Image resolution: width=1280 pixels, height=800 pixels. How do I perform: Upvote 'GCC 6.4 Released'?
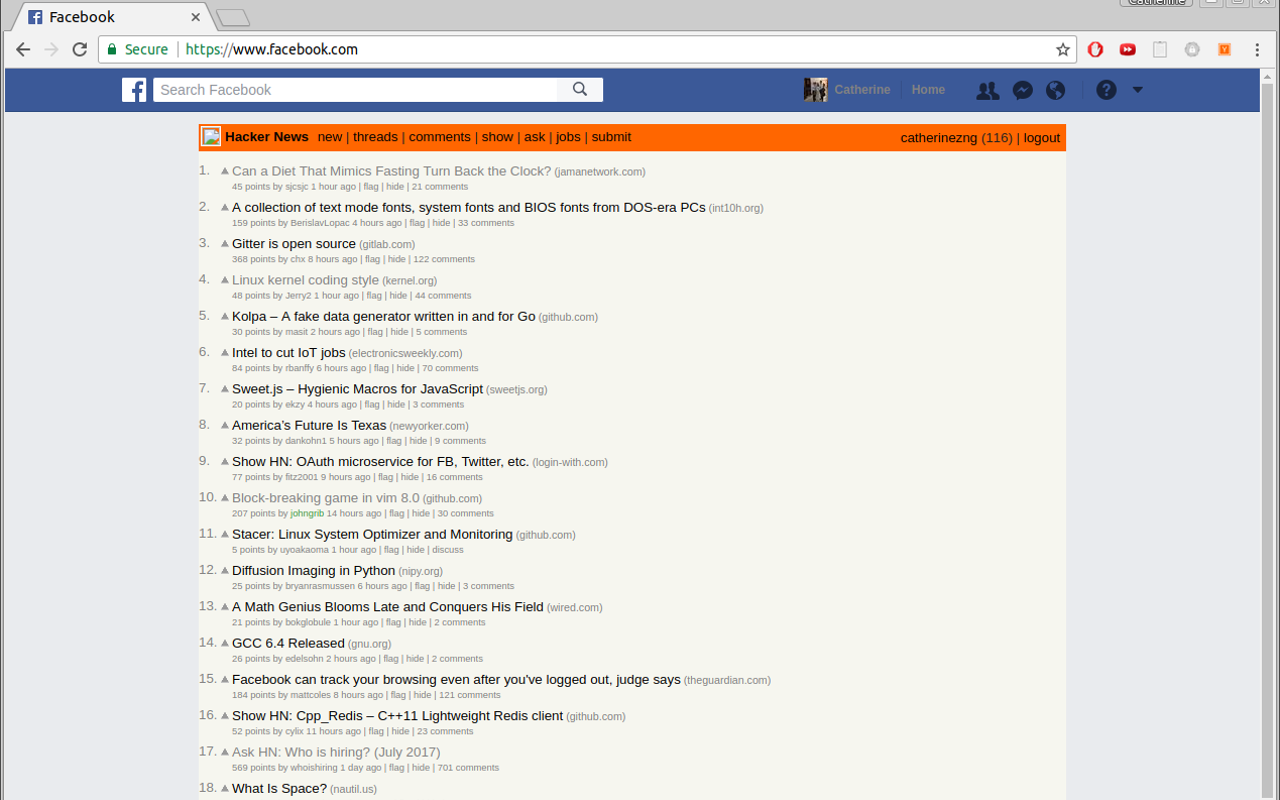(225, 643)
